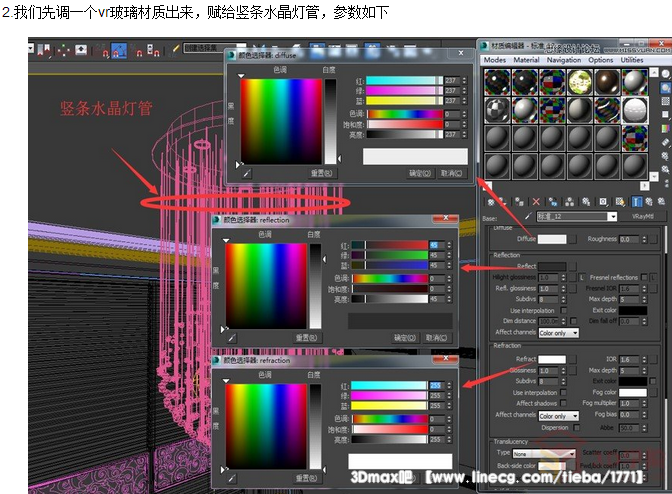This screenshot has width=672, height=494.
Task: Click Spinner Snap icon in main toolbar
Action: pyautogui.click(x=153, y=51)
